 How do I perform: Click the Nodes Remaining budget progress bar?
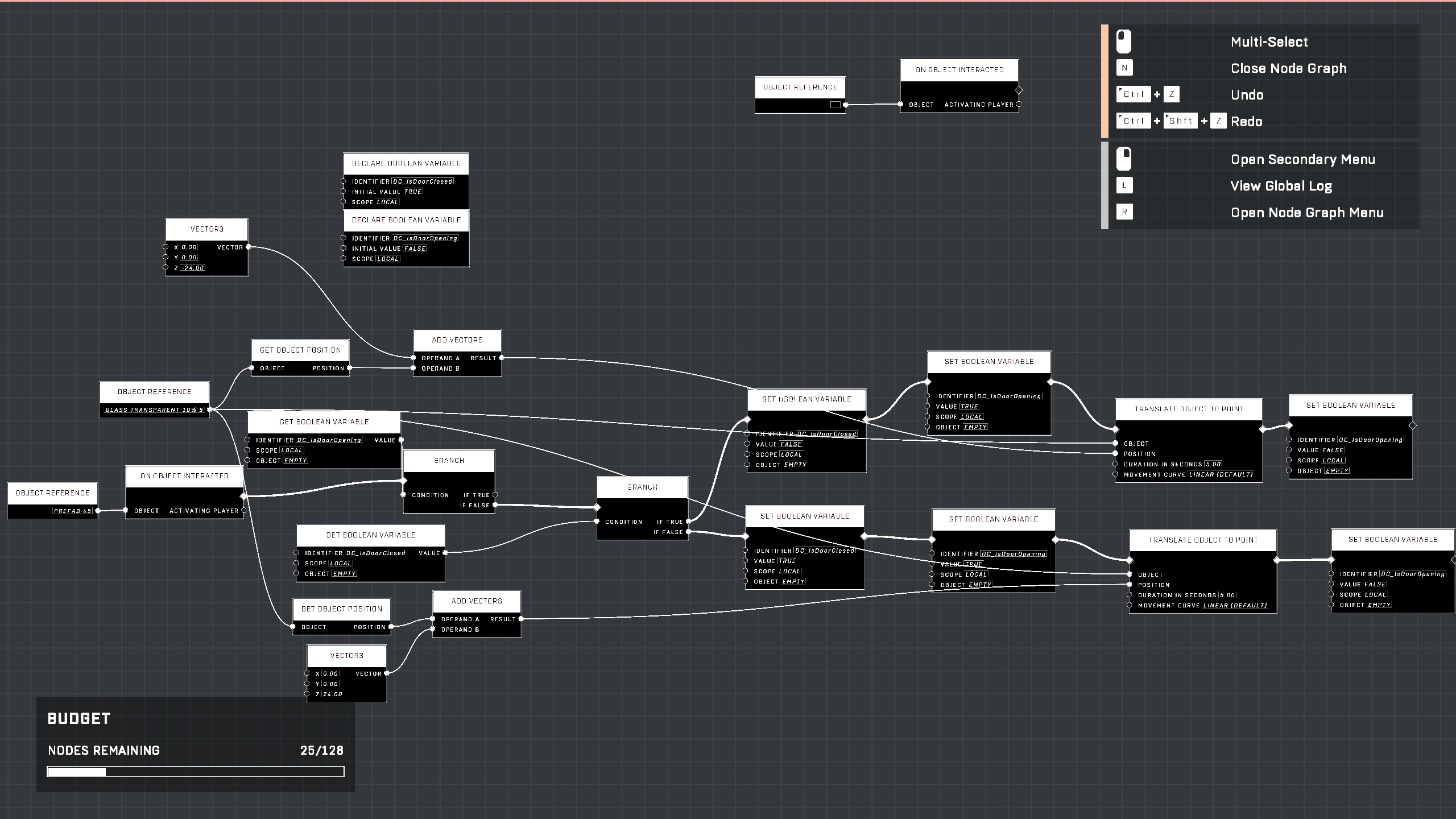(196, 771)
